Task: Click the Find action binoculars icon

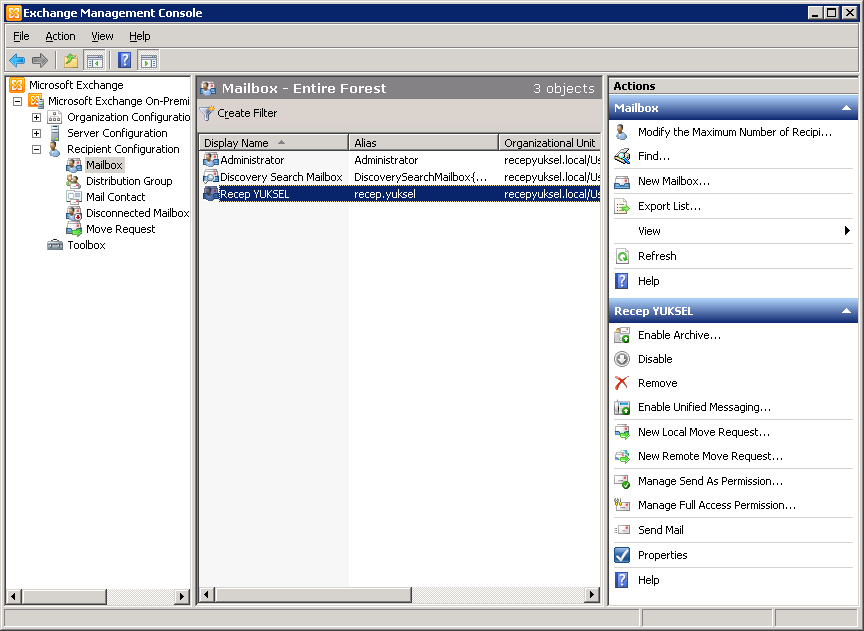Action: point(622,157)
